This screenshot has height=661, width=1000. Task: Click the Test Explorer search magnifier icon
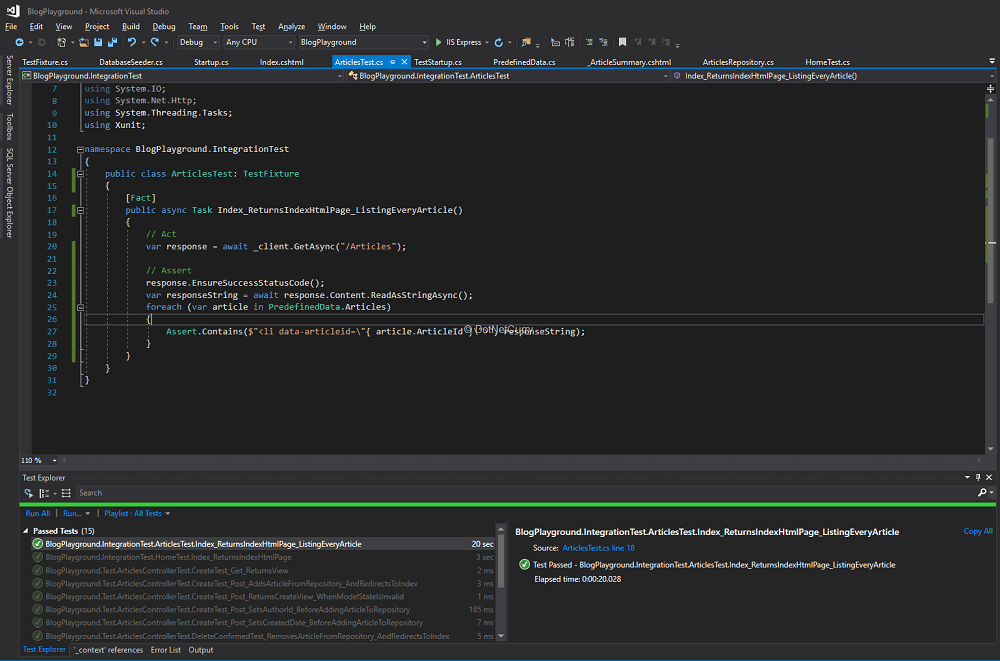[982, 493]
